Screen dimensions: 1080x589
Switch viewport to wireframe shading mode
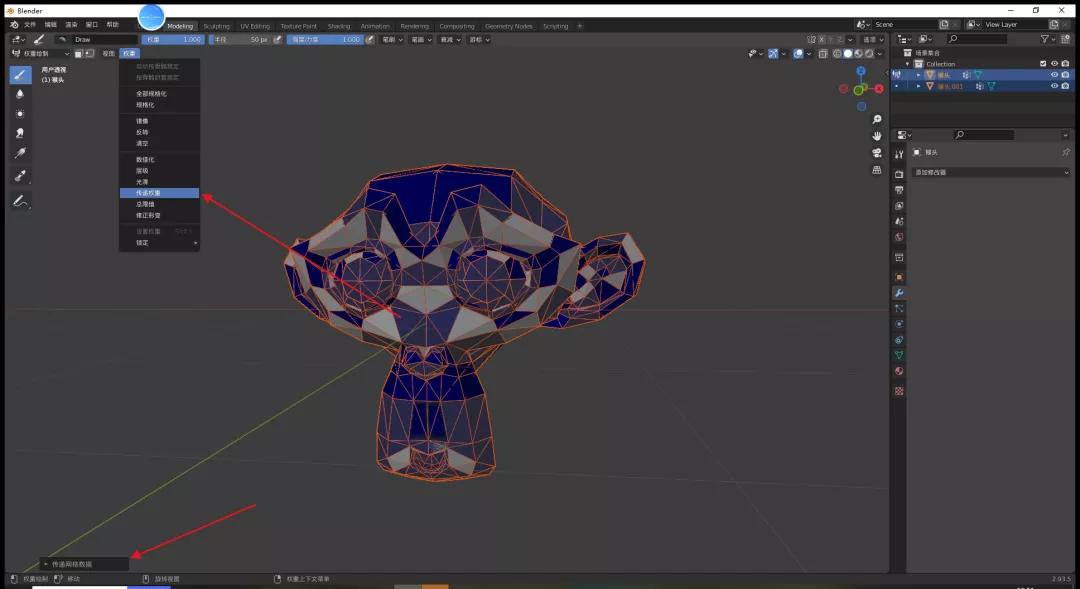(x=838, y=53)
